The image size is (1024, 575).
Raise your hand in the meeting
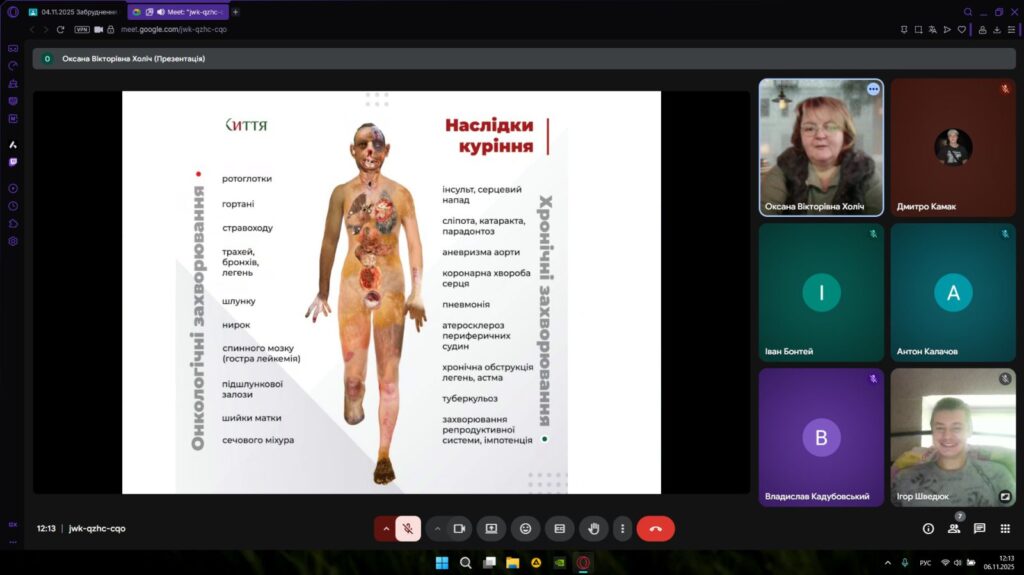594,528
